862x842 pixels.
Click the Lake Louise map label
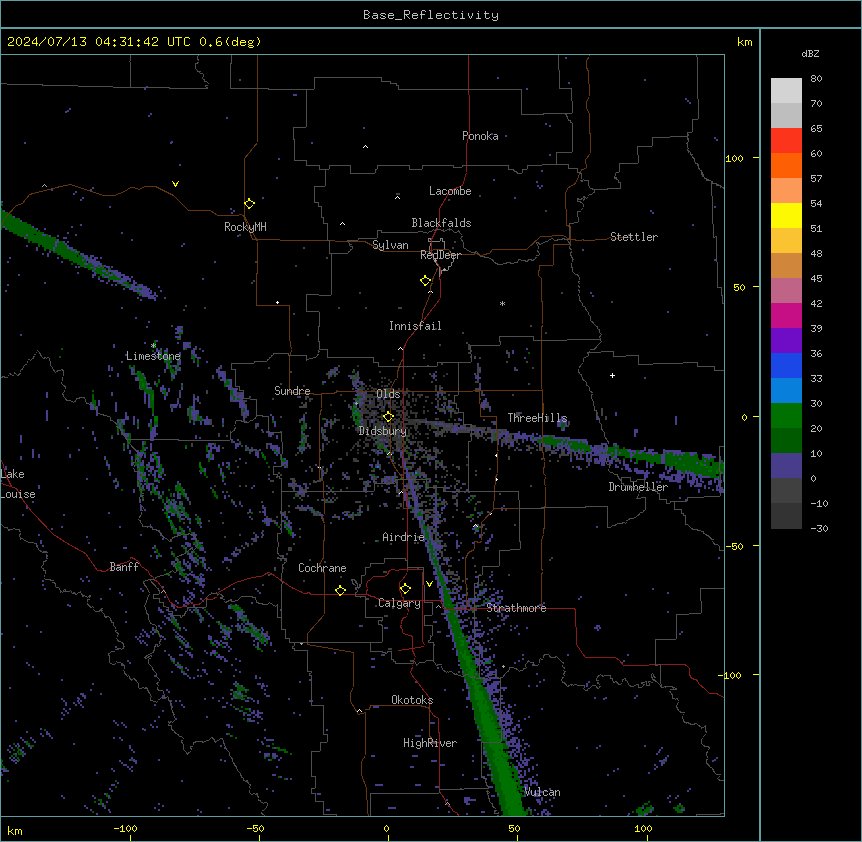pos(18,484)
